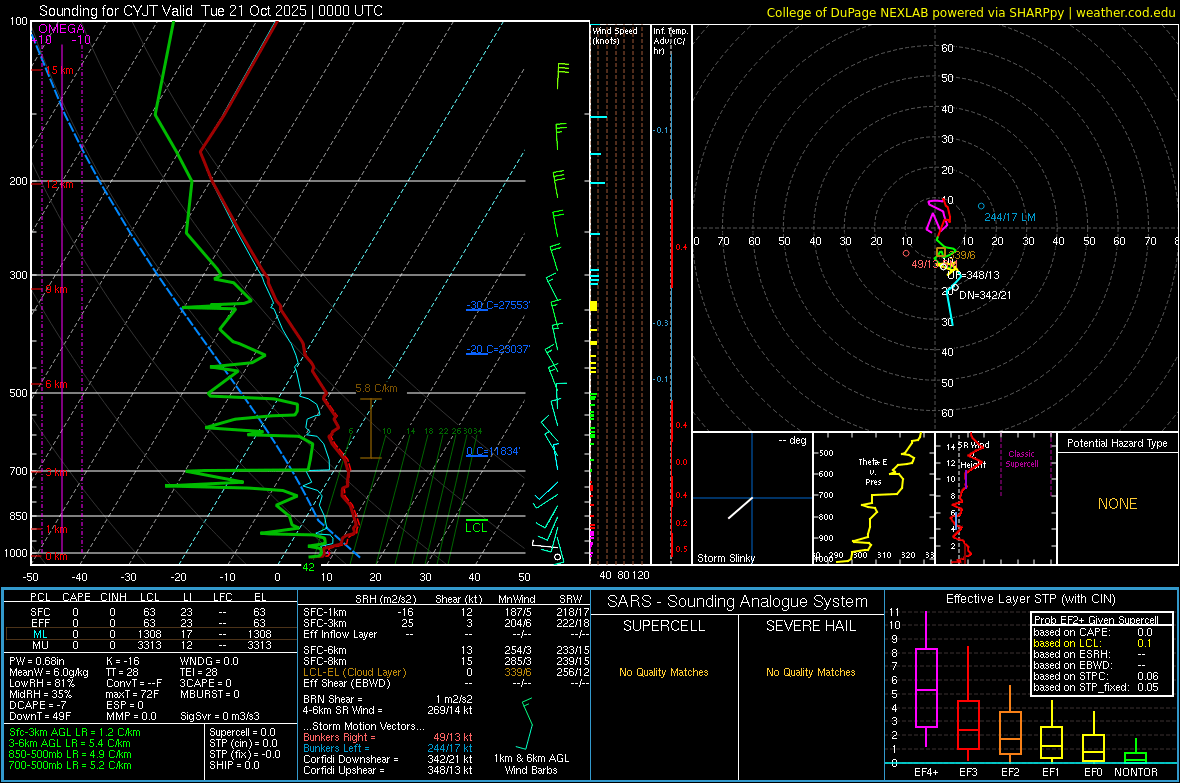
Task: Click the Sfc-3km AGL LR = 1.2 C/km line
Action: click(x=75, y=732)
